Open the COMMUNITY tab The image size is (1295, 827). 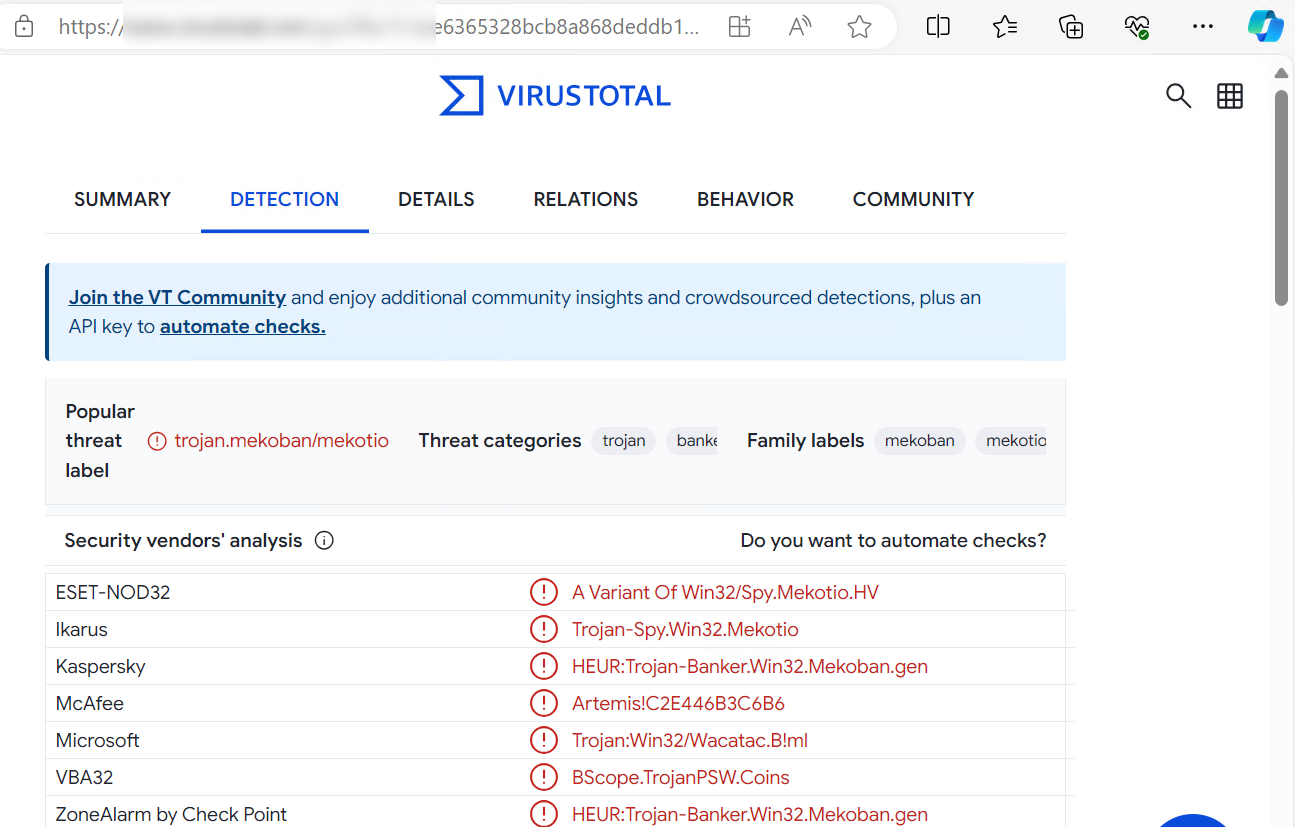913,199
